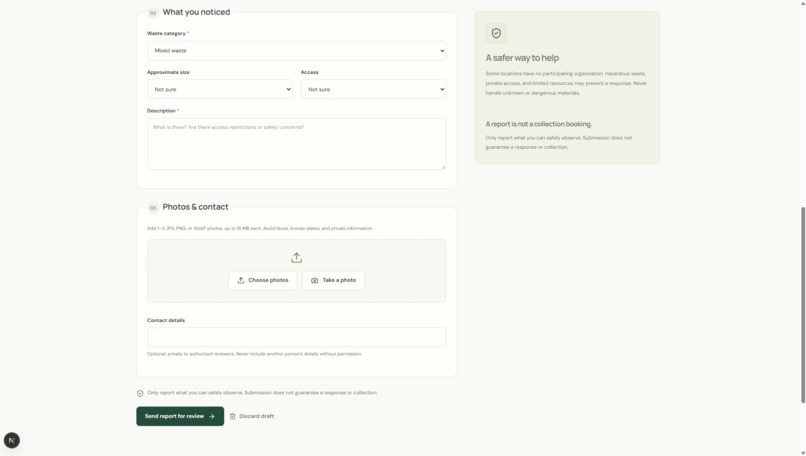Click the page vertical scrollbar thumb
The width and height of the screenshot is (806, 456).
803,304
